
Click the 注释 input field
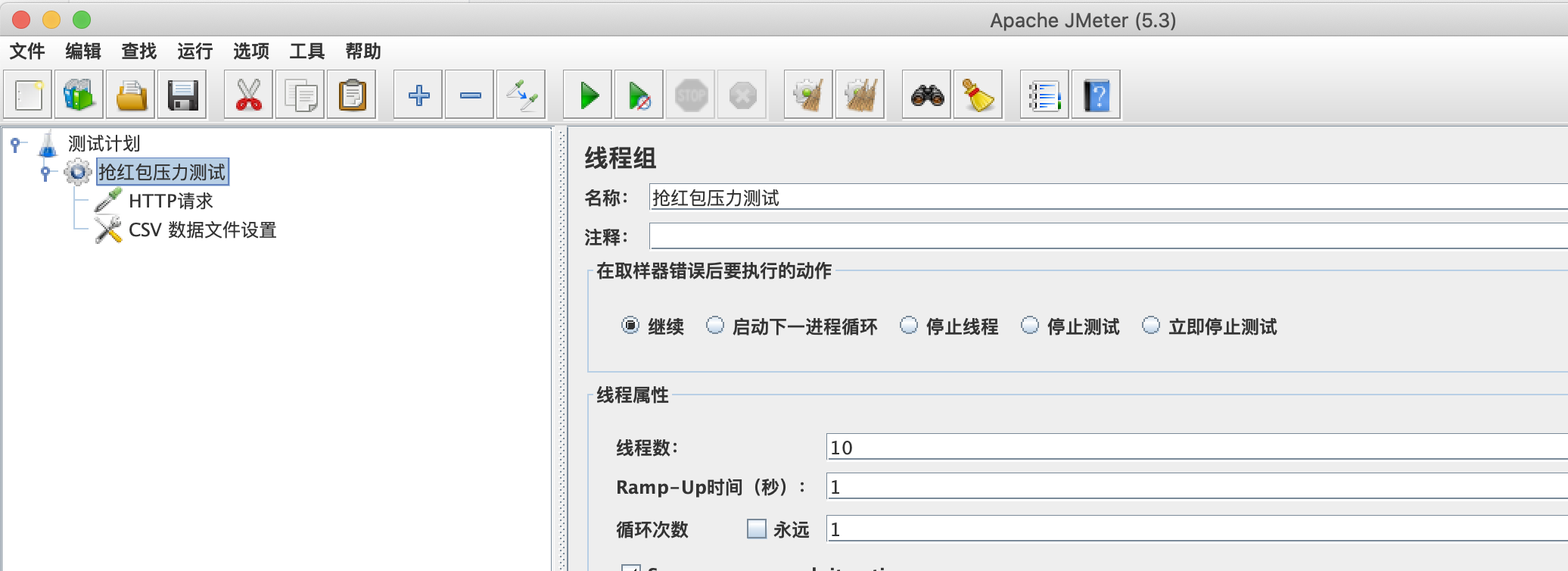(1109, 236)
